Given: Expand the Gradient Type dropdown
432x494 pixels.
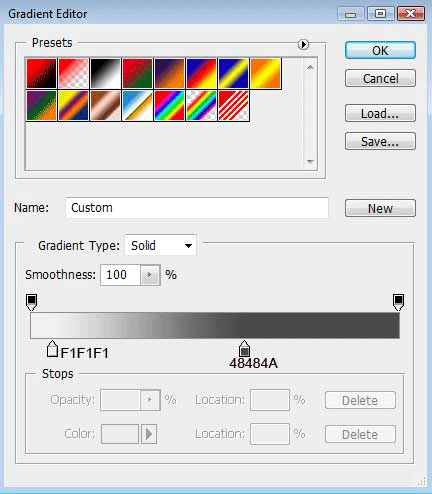Looking at the screenshot, I should tap(160, 246).
